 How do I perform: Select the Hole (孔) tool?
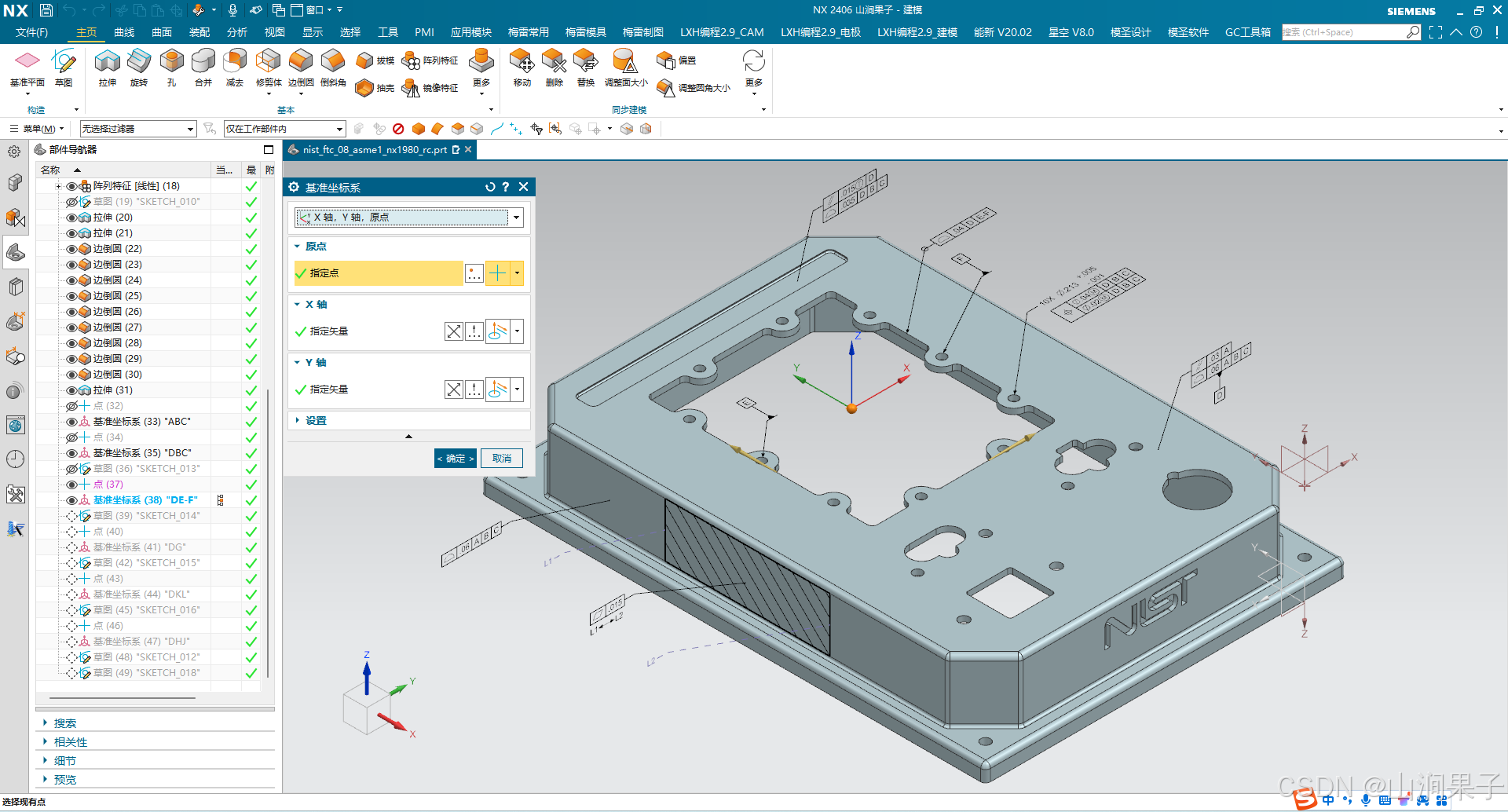tap(171, 67)
